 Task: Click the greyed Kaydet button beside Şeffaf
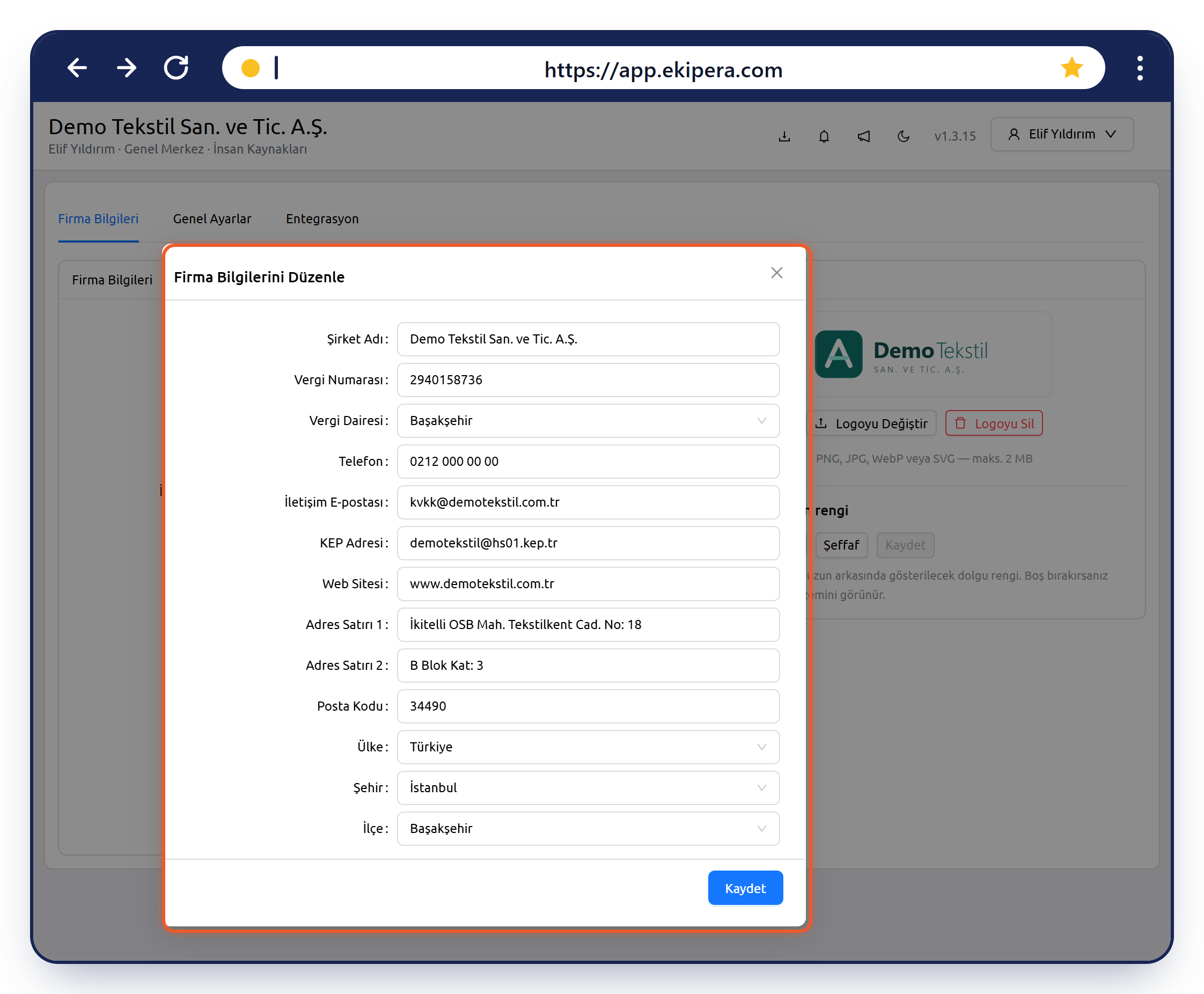click(905, 545)
